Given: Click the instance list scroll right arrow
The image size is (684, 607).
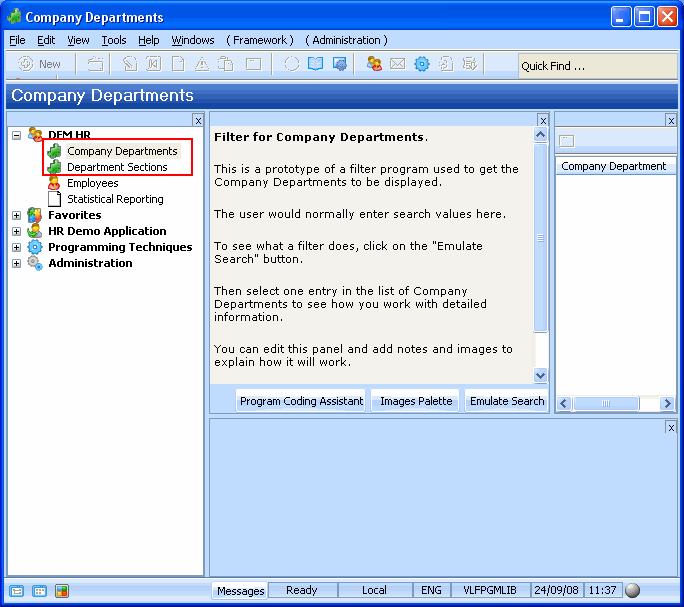Looking at the screenshot, I should (x=667, y=403).
